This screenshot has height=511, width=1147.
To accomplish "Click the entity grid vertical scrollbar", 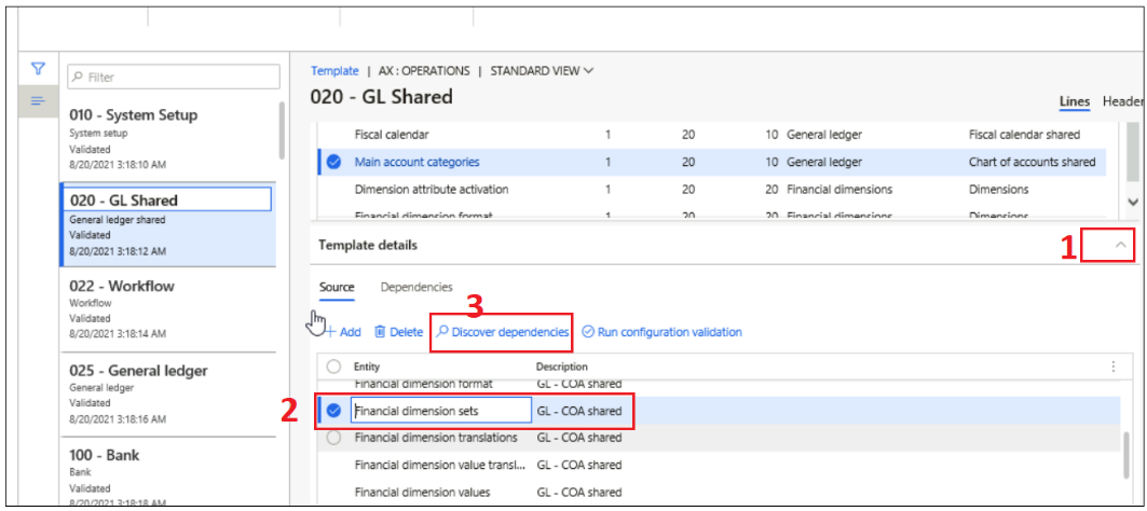I will [x=1126, y=455].
